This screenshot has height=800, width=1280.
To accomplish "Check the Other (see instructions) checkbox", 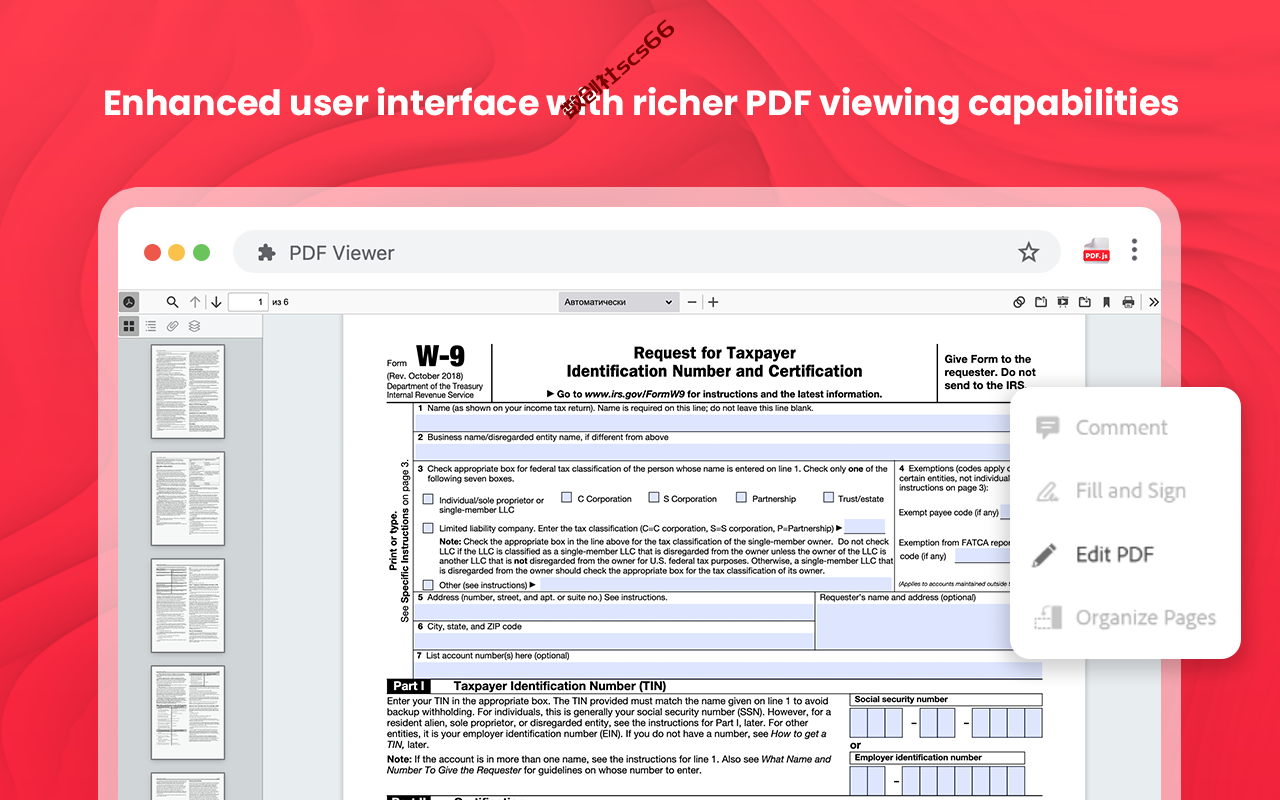I will (428, 585).
